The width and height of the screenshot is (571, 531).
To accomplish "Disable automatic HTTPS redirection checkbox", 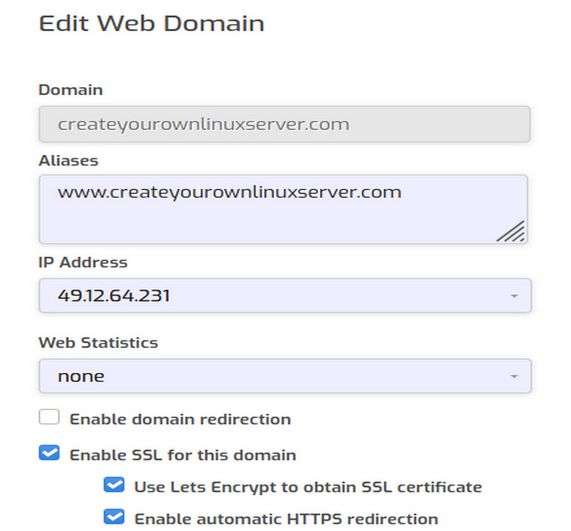I will [x=114, y=517].
